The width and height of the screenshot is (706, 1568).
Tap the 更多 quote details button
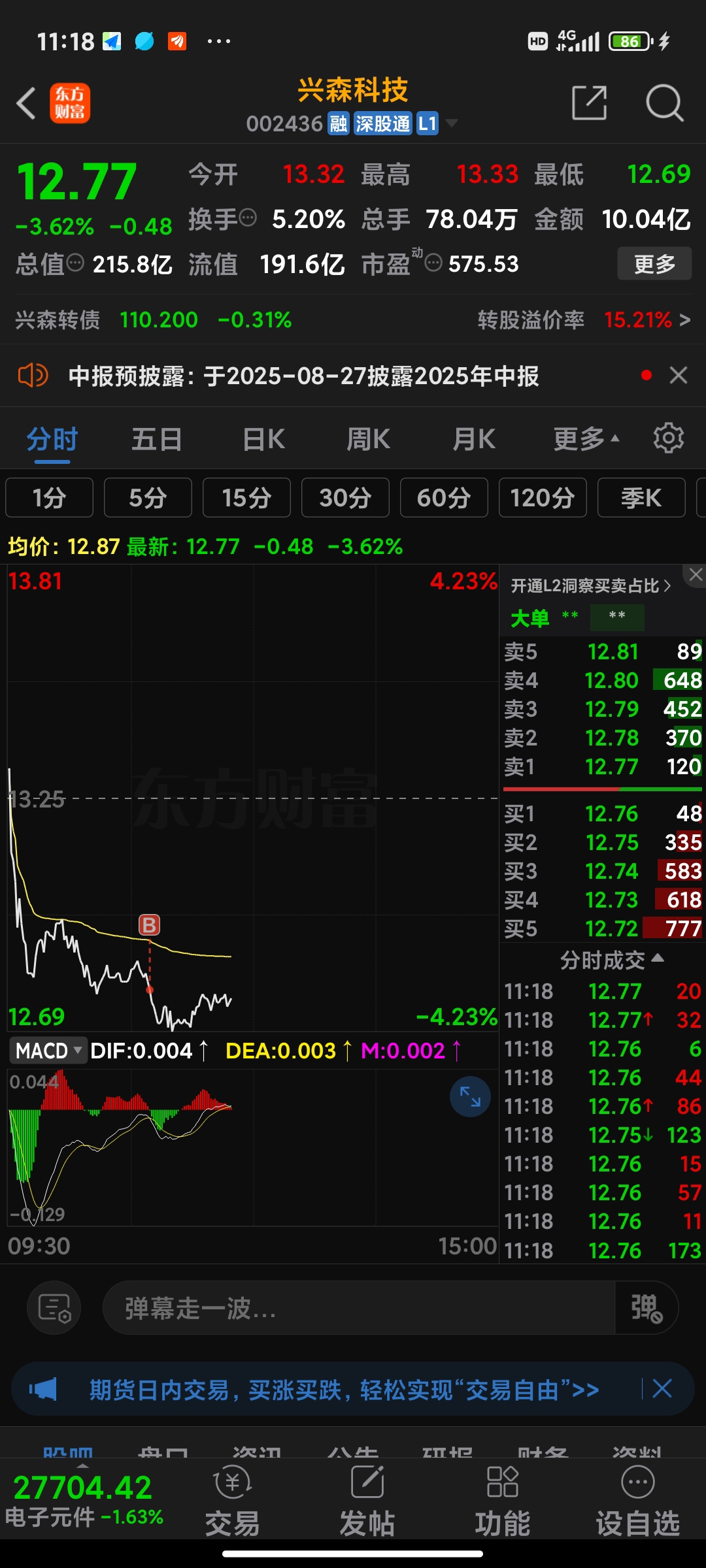(x=654, y=263)
